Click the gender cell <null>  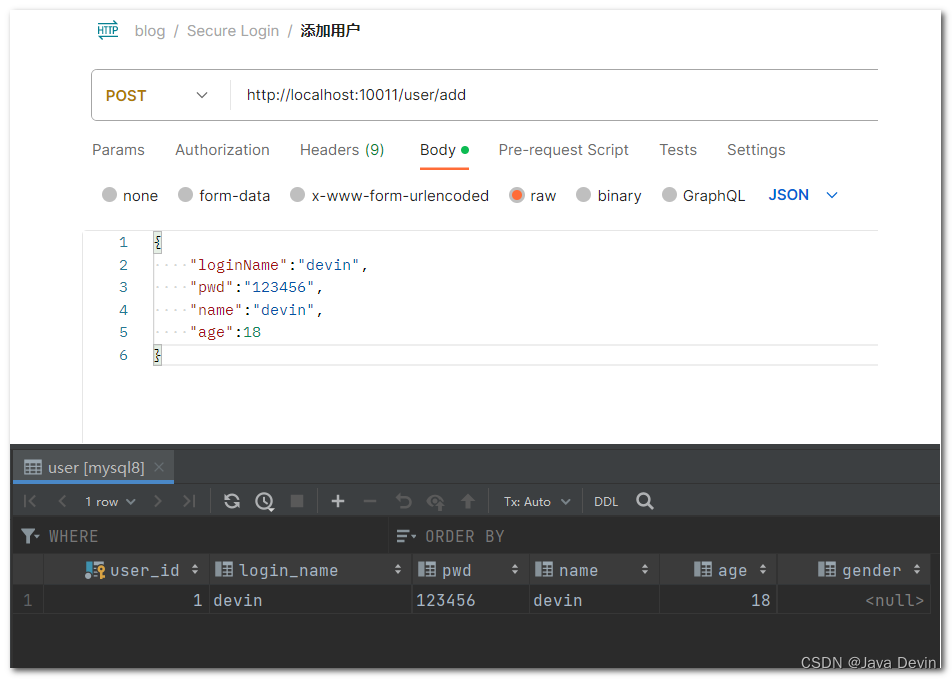[x=854, y=600]
